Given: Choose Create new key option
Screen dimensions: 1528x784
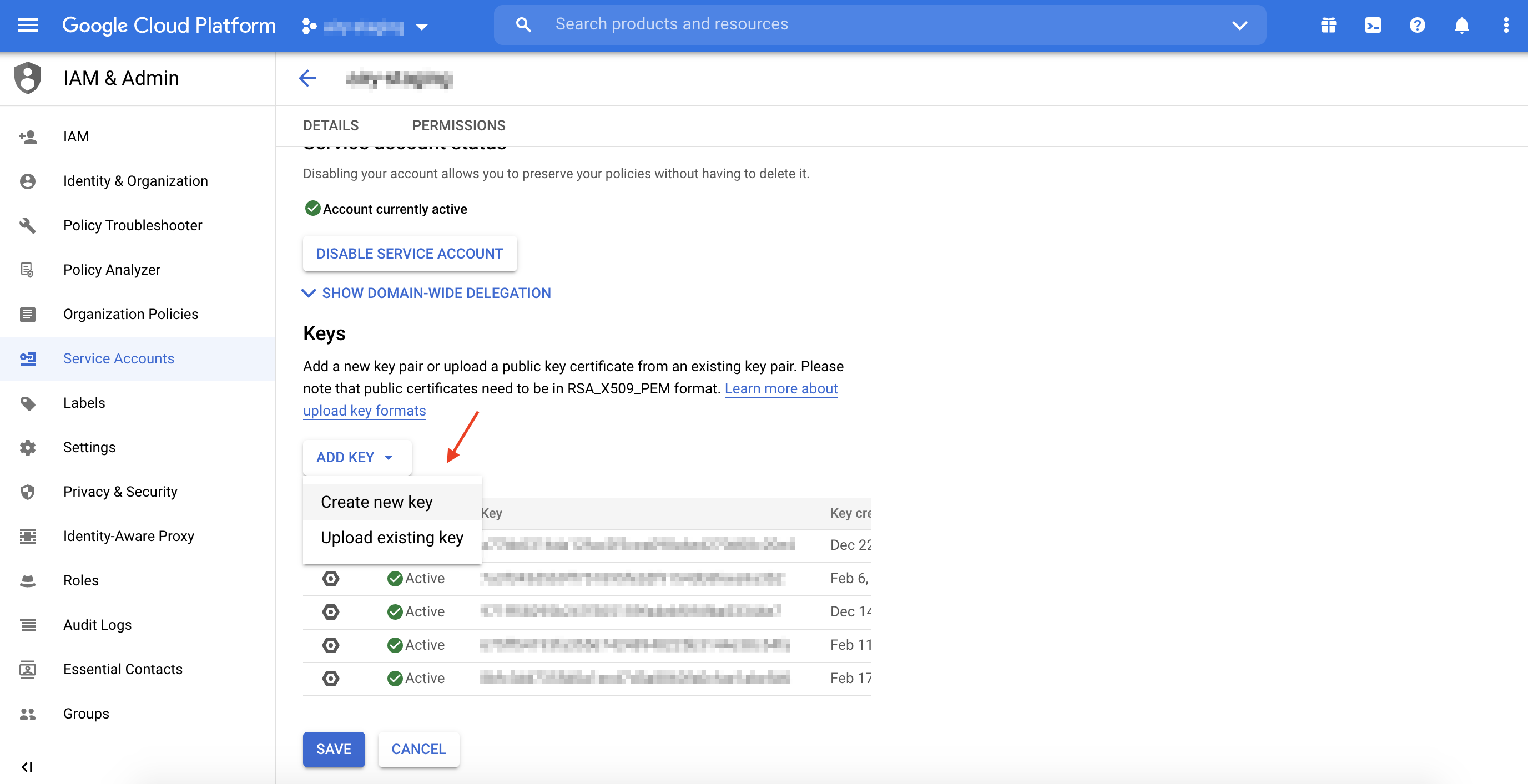Looking at the screenshot, I should tap(377, 502).
